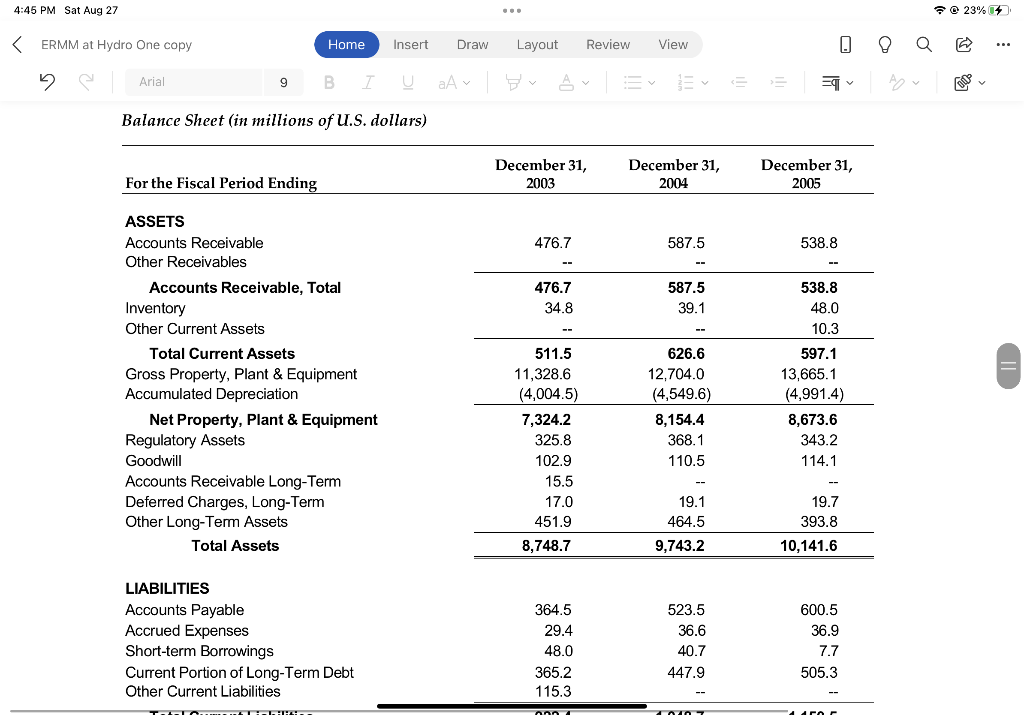Open the Search tool

click(x=923, y=44)
